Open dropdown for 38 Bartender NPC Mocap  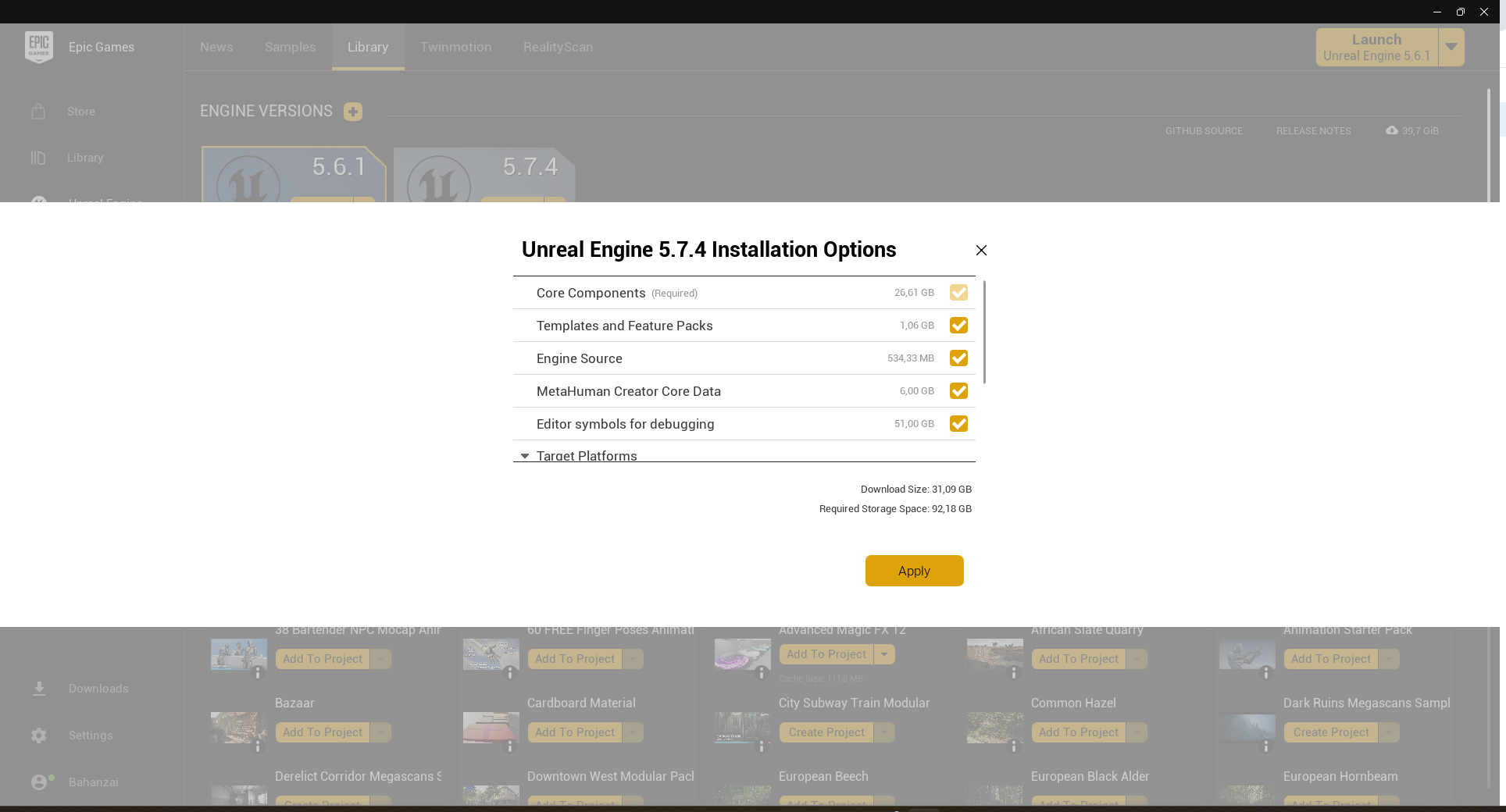[x=380, y=659]
